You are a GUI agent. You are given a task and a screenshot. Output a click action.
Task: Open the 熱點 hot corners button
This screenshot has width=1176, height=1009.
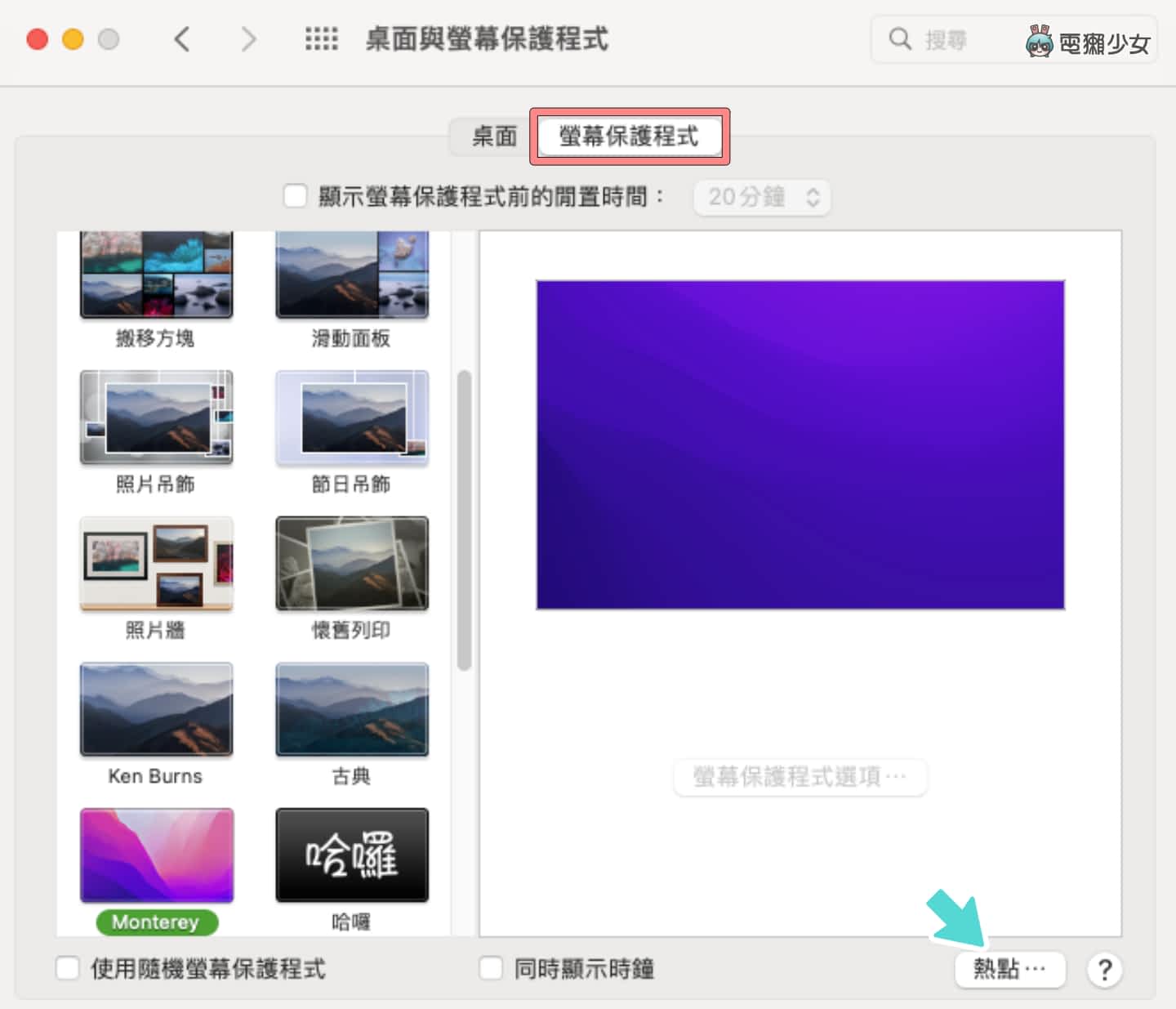pyautogui.click(x=1010, y=970)
